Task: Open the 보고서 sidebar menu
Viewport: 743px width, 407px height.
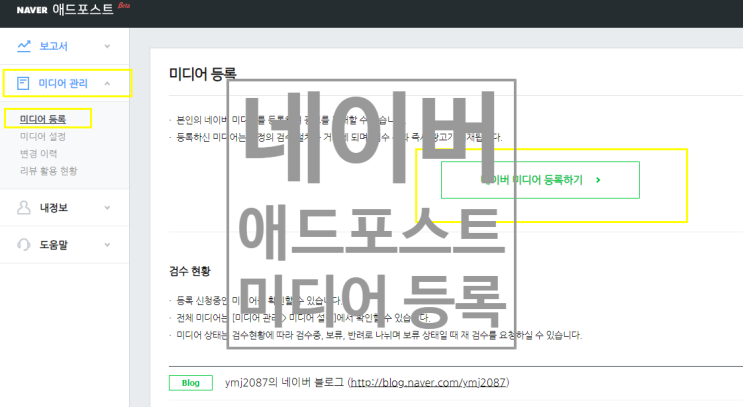Action: click(x=64, y=46)
